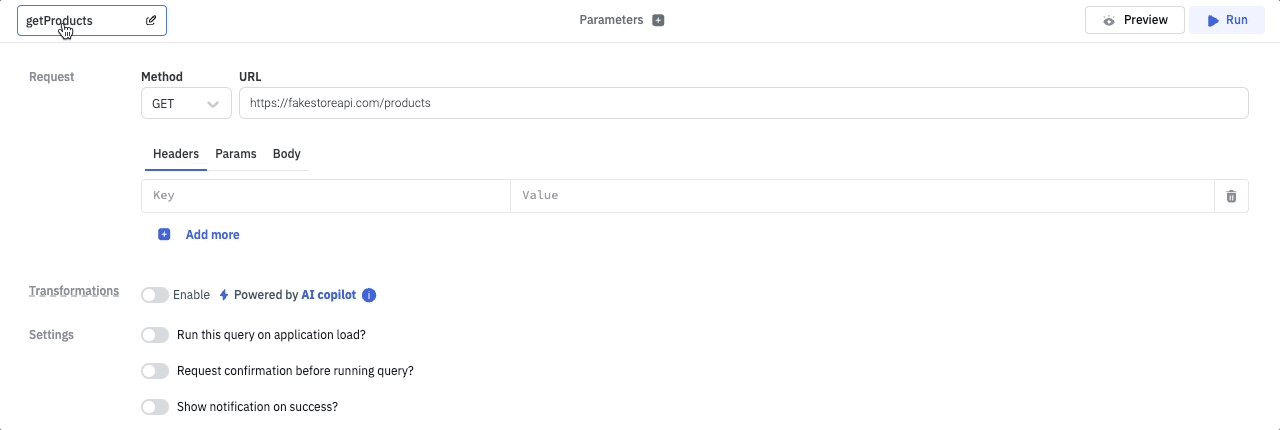Screen dimensions: 1280x430
Task: Click the plus icon next to Parameters
Action: (x=658, y=20)
